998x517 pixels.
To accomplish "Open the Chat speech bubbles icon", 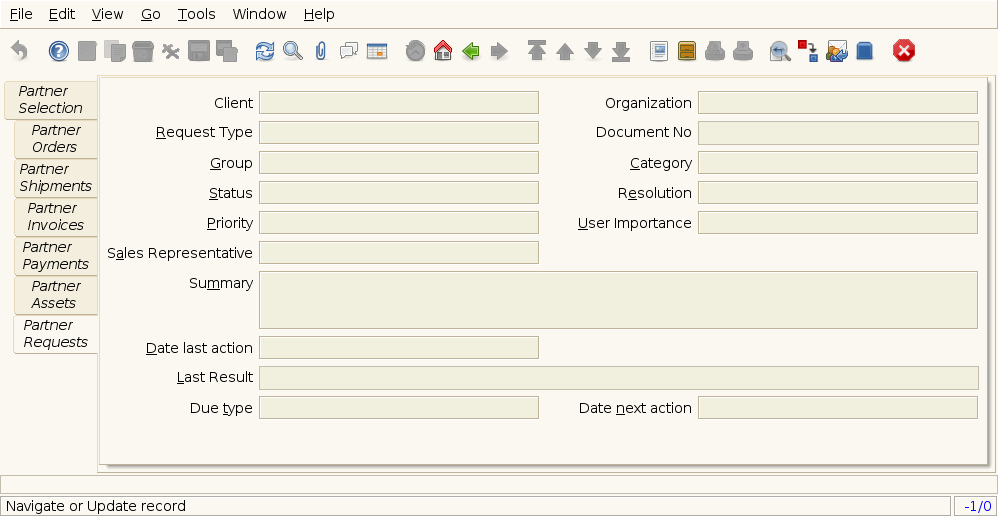I will (348, 51).
